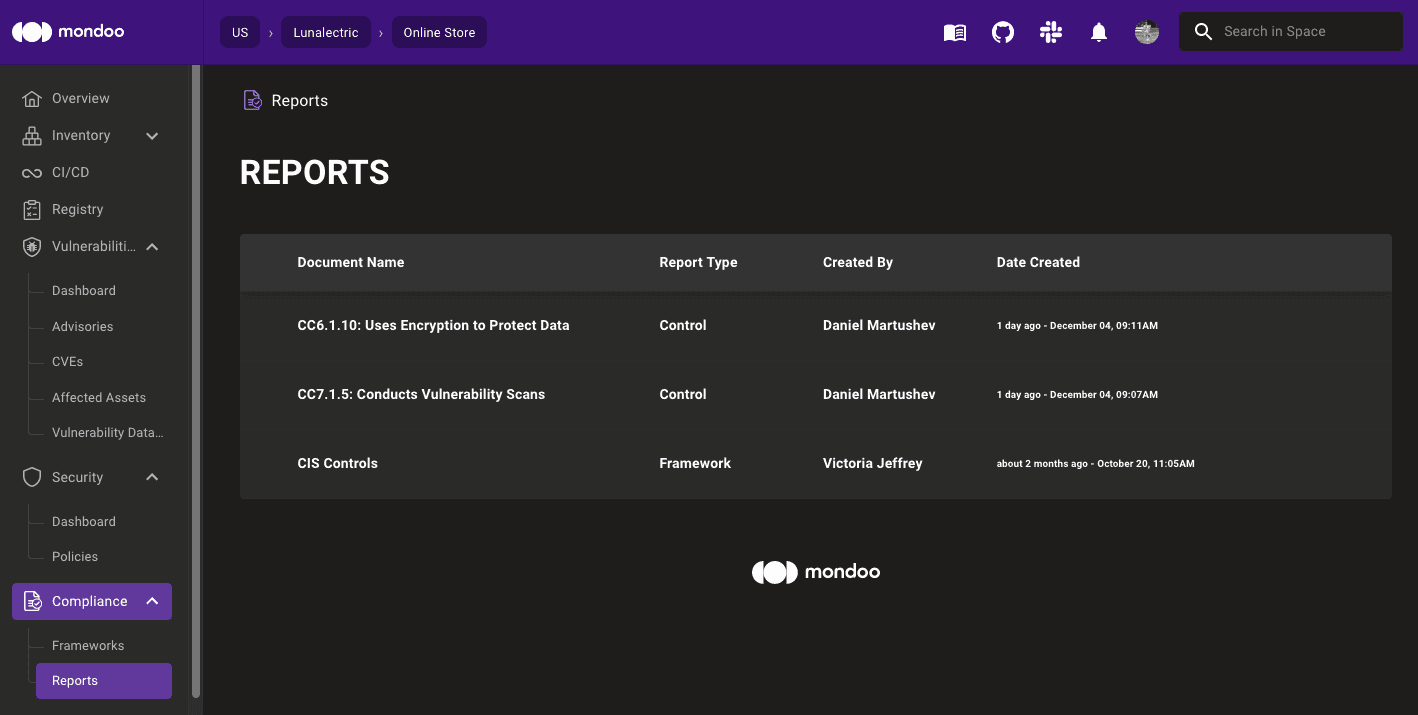
Task: Open the Mondoo documentation book icon
Action: [x=954, y=32]
